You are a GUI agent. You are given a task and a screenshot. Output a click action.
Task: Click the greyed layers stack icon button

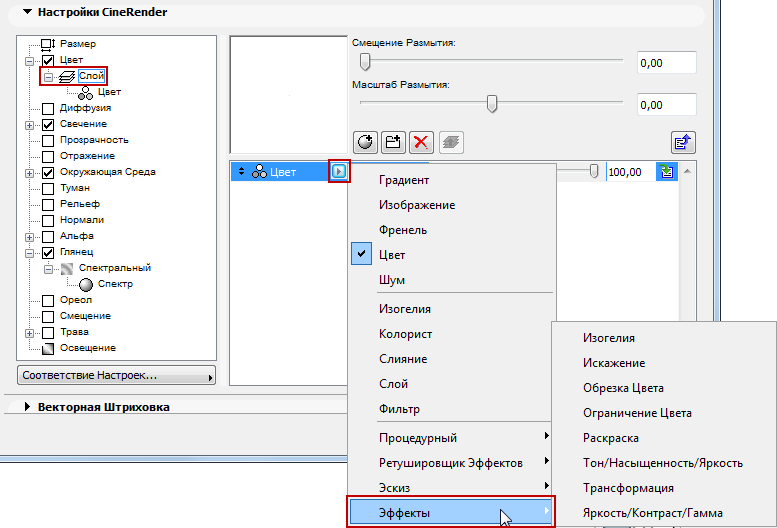[451, 143]
